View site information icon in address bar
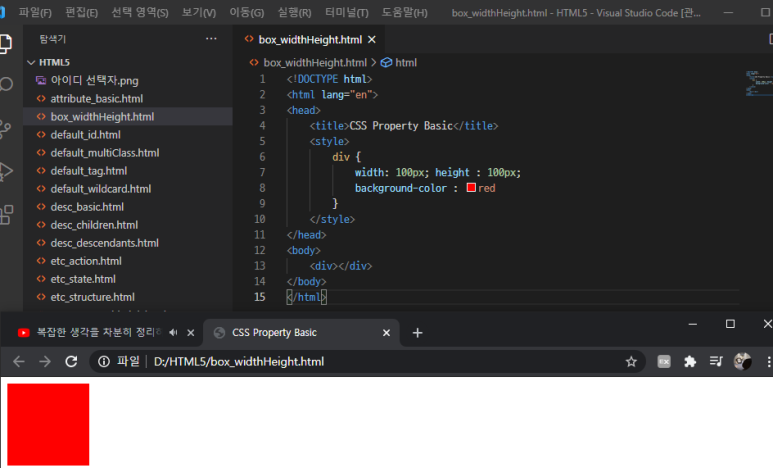The image size is (773, 468). point(104,361)
